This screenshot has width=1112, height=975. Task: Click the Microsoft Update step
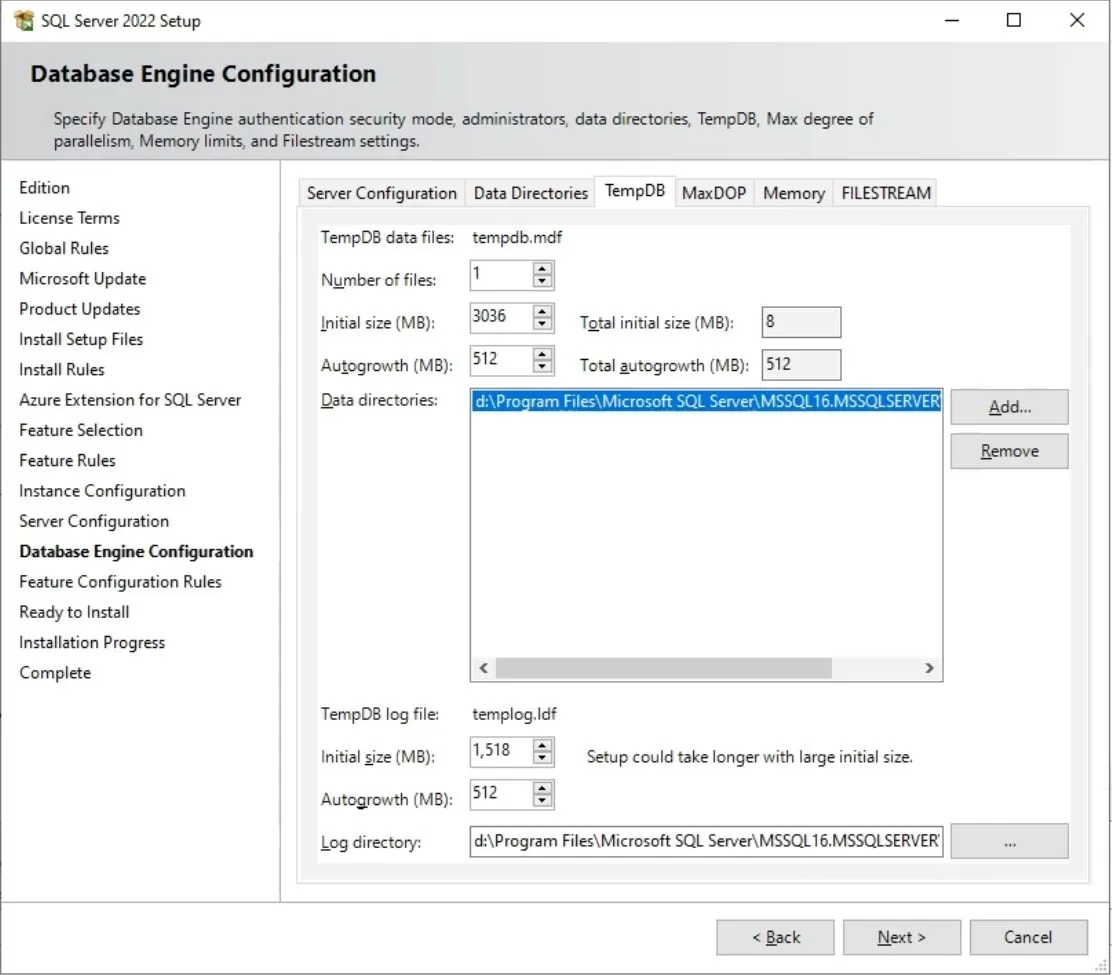pos(82,279)
